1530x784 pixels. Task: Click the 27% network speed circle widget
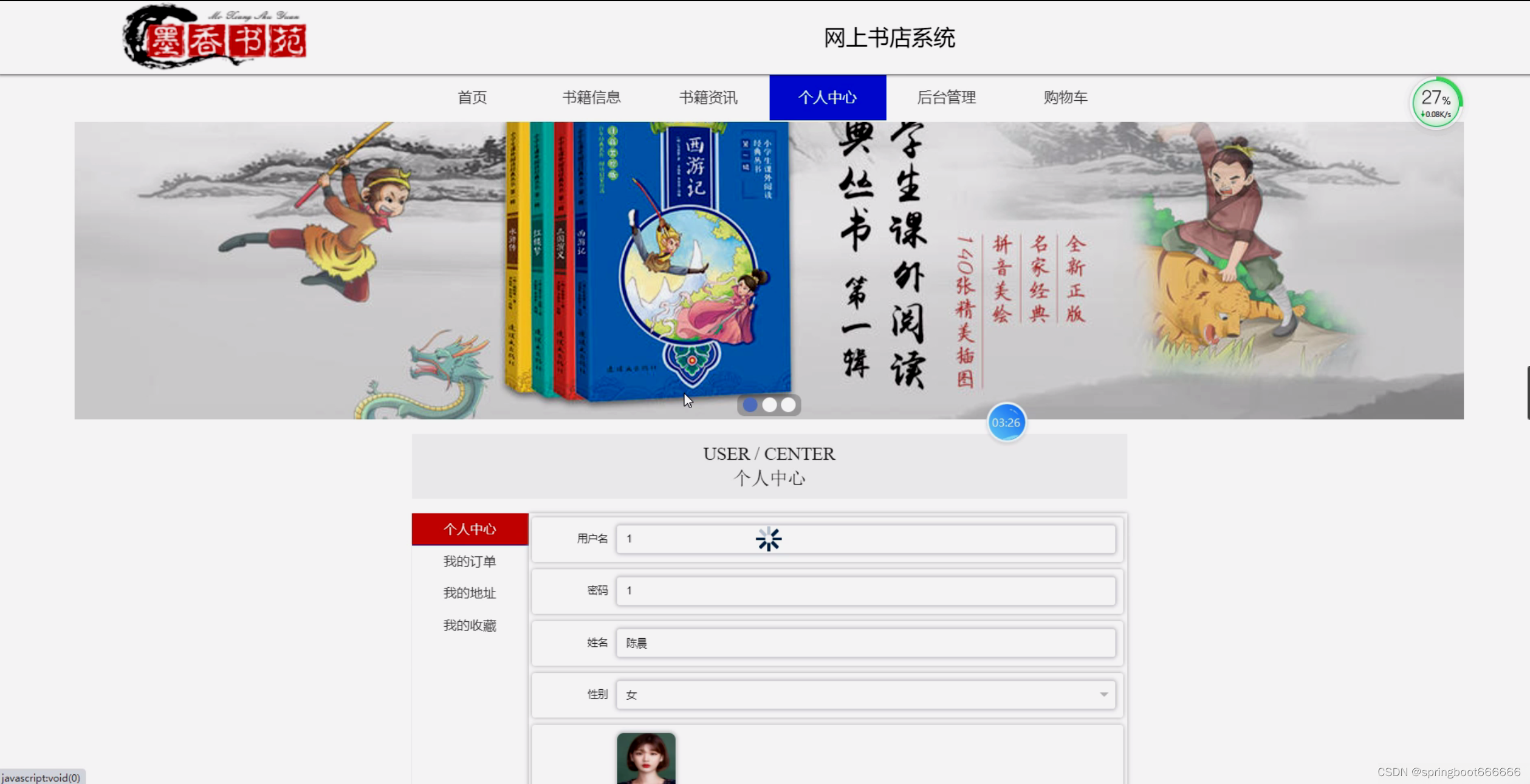coord(1436,103)
